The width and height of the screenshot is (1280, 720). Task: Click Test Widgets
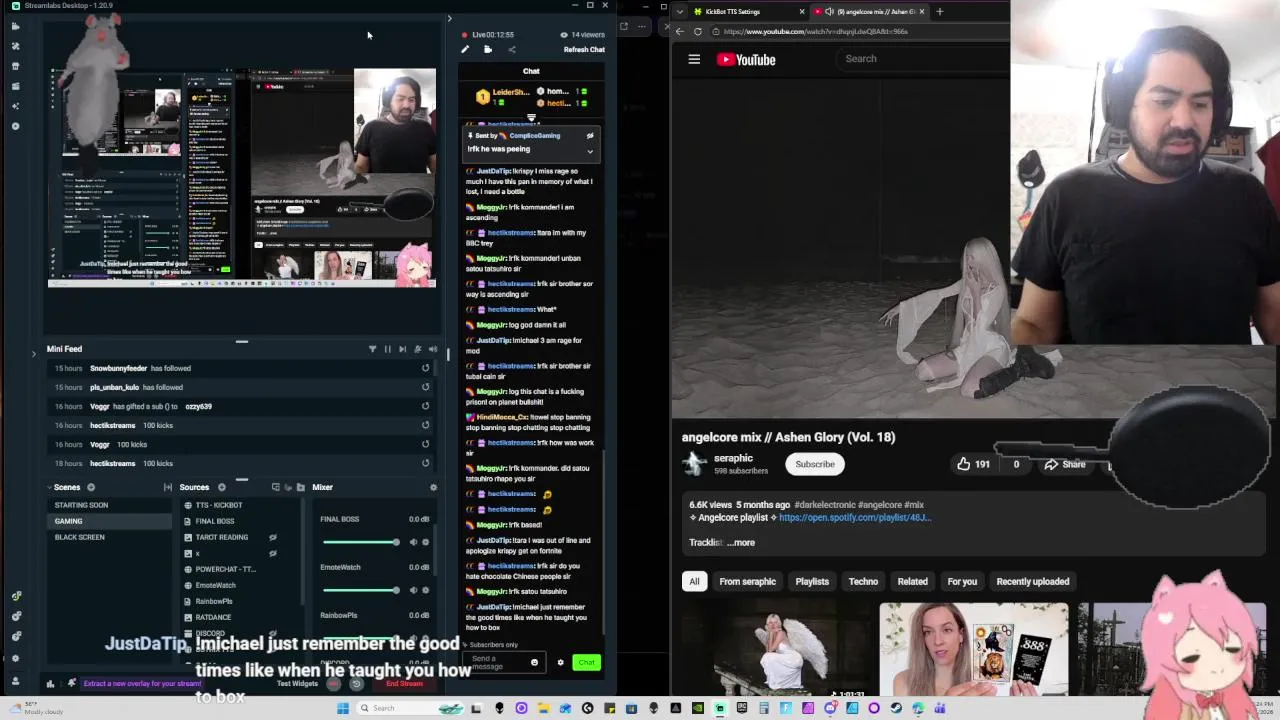[297, 684]
